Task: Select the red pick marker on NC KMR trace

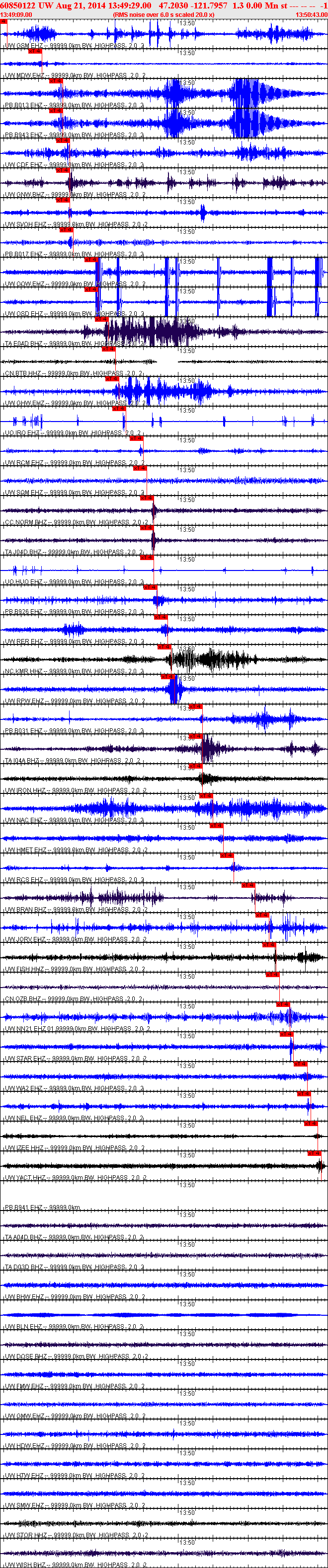Action: click(x=164, y=646)
